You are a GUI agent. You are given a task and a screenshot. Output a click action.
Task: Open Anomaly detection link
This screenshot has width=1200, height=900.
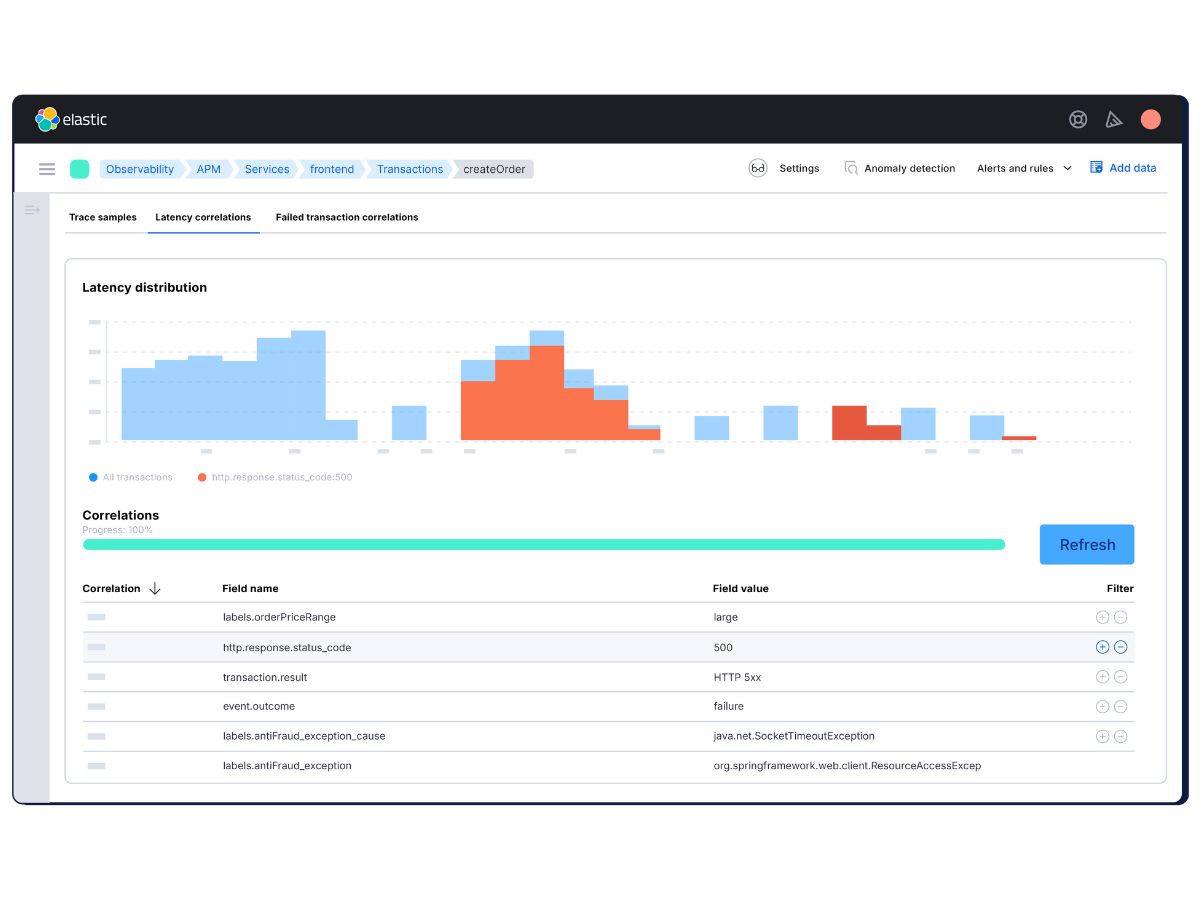(x=909, y=168)
